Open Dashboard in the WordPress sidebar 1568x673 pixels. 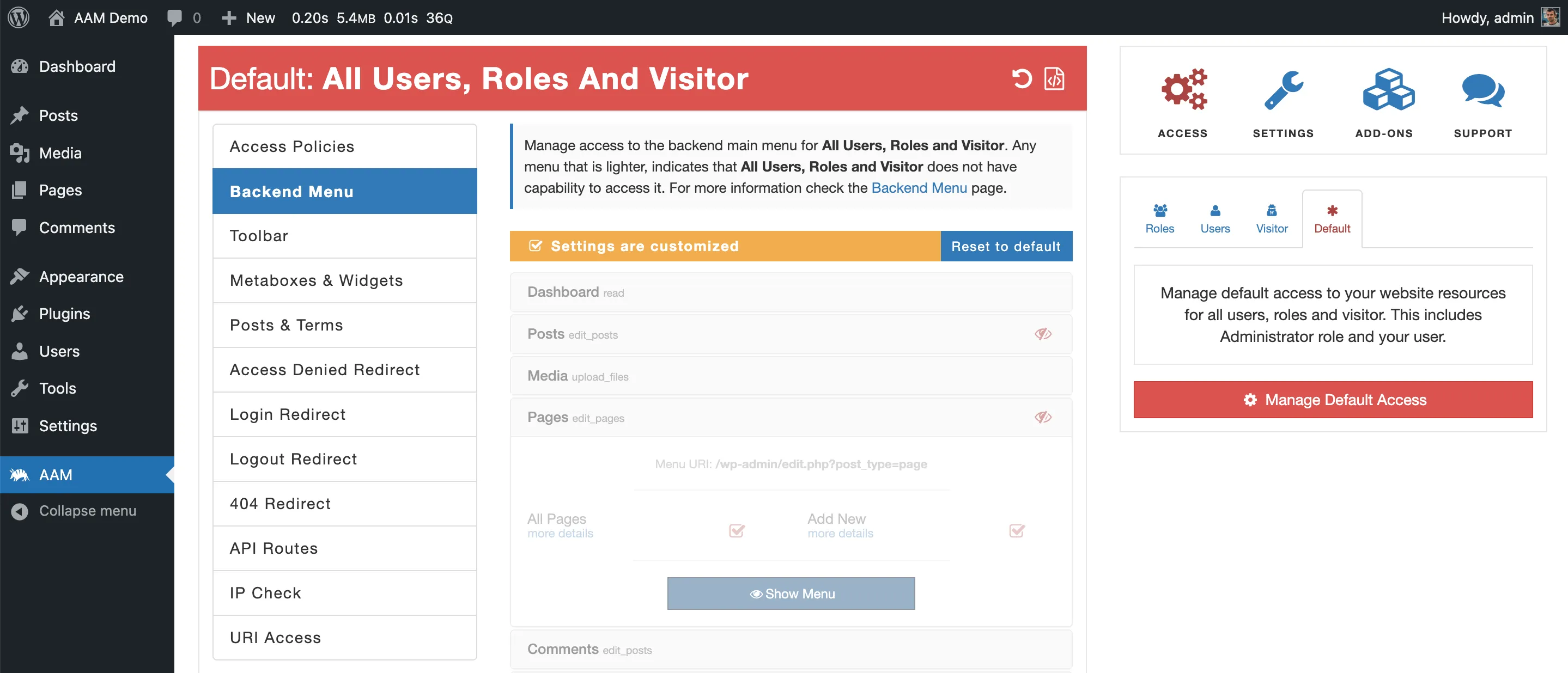pos(87,66)
